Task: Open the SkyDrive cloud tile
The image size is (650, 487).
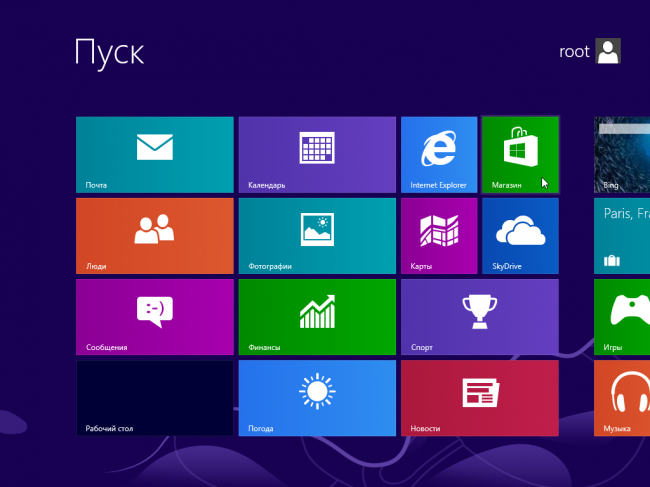Action: [519, 235]
